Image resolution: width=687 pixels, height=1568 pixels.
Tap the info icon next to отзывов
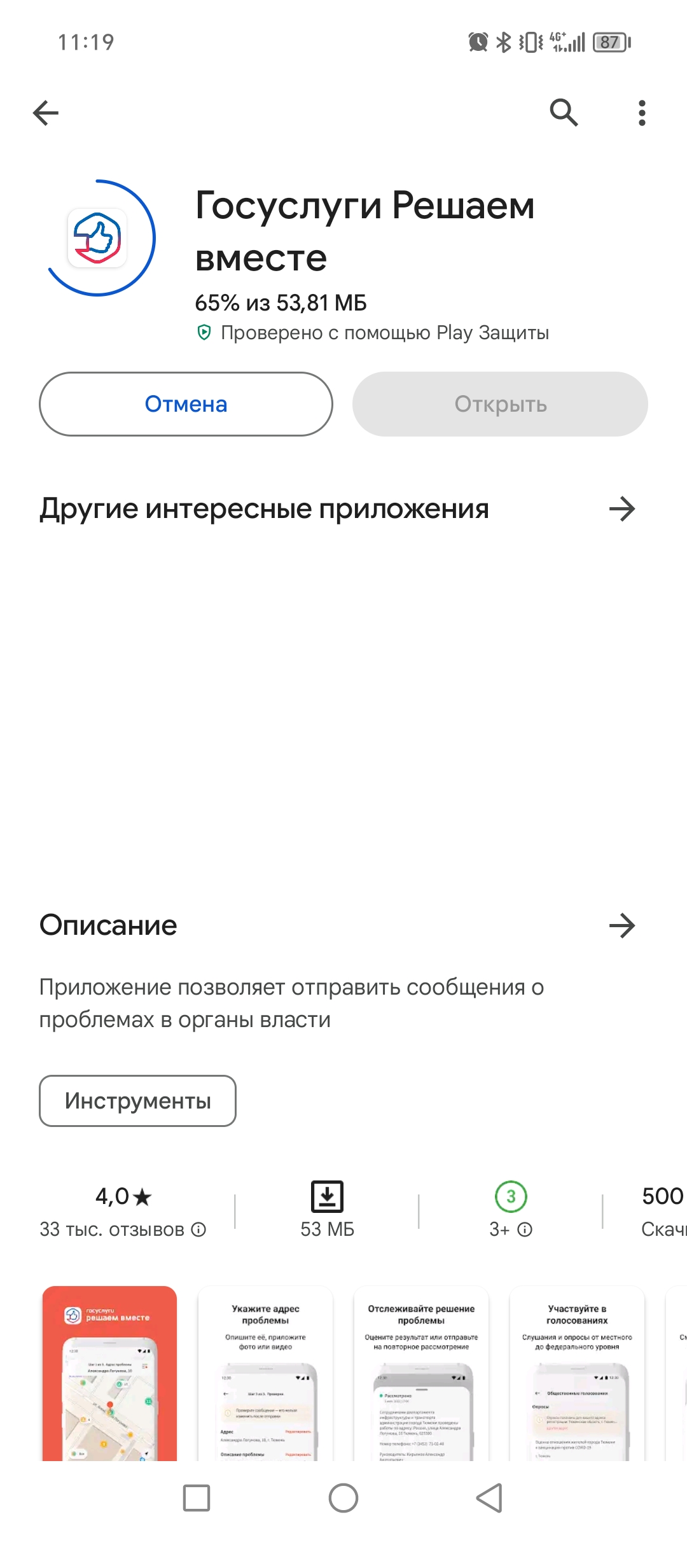tap(199, 1229)
